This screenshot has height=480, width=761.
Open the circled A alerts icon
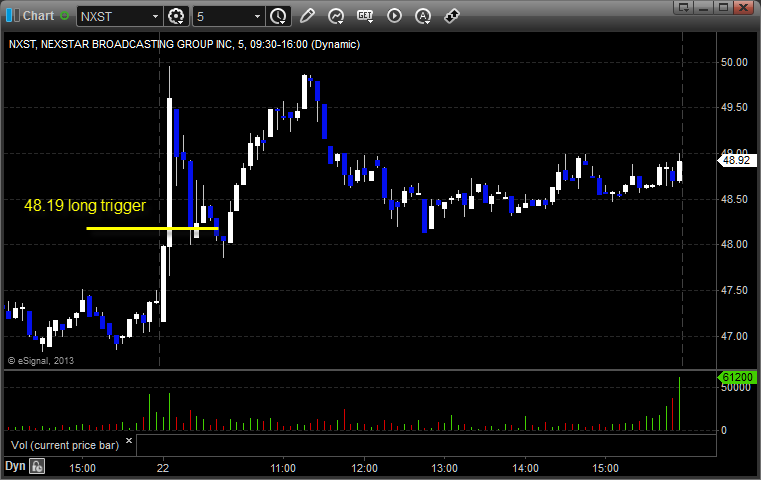click(423, 16)
